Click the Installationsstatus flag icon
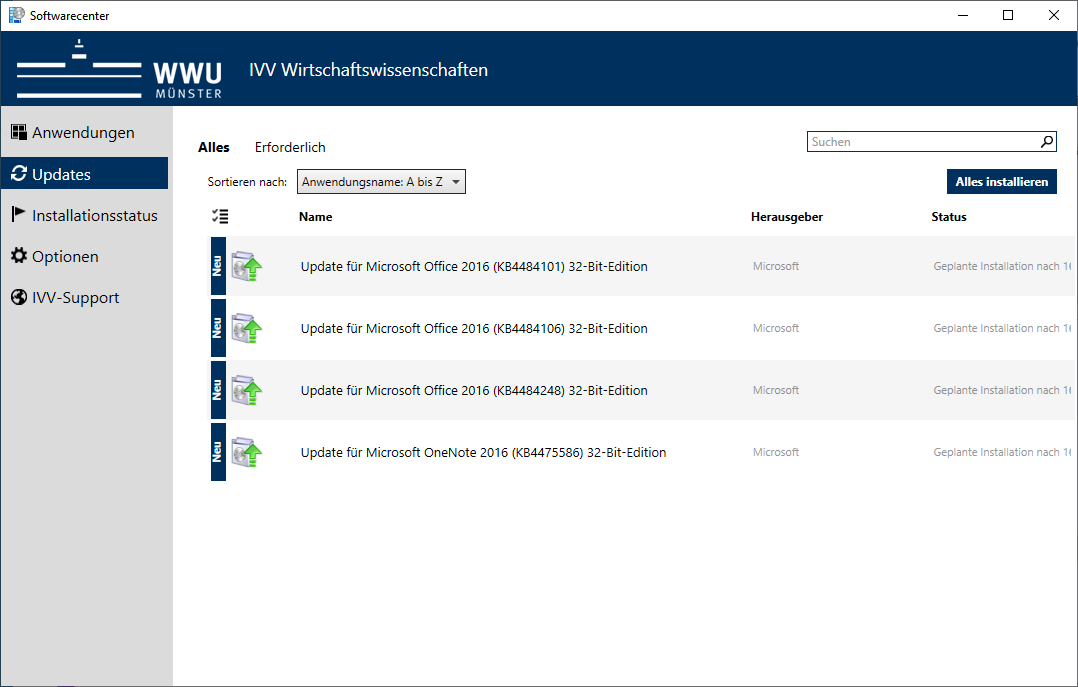 click(x=19, y=215)
